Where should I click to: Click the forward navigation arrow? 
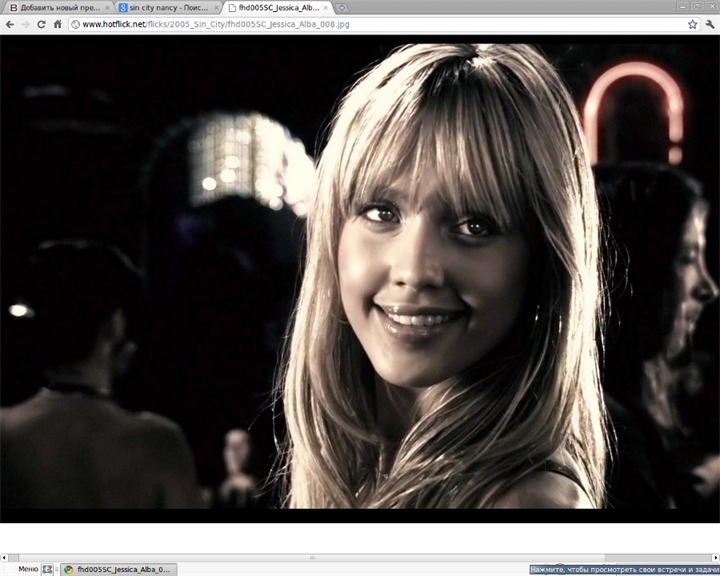[x=25, y=24]
